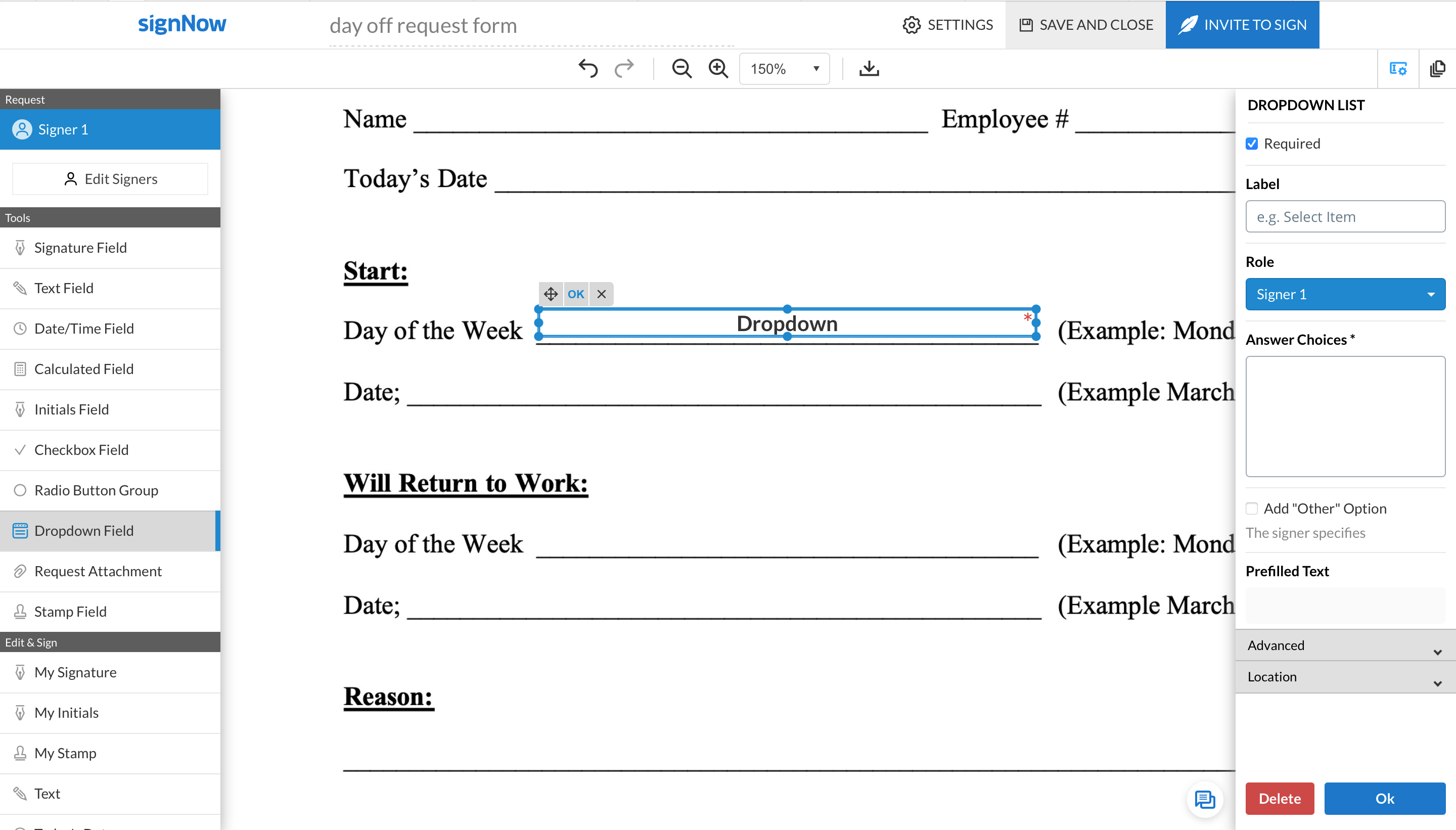Enable the Add "Other" Option checkbox
This screenshot has height=830, width=1456.
(x=1252, y=509)
